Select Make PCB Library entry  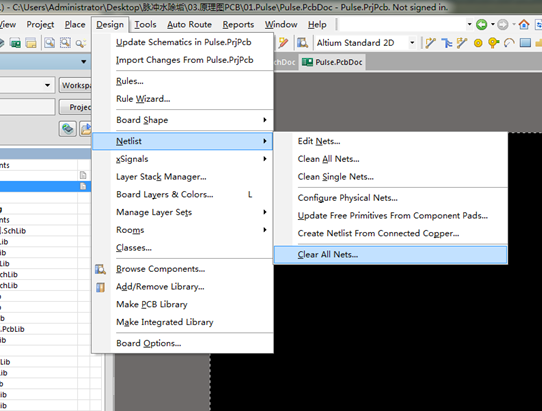pos(183,305)
